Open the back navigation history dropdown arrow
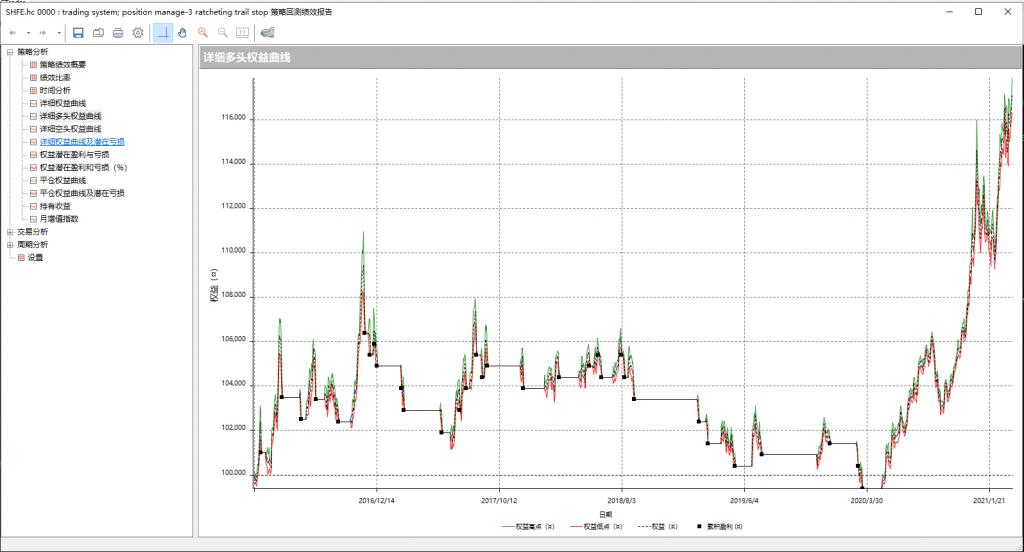The image size is (1024, 552). [x=28, y=33]
